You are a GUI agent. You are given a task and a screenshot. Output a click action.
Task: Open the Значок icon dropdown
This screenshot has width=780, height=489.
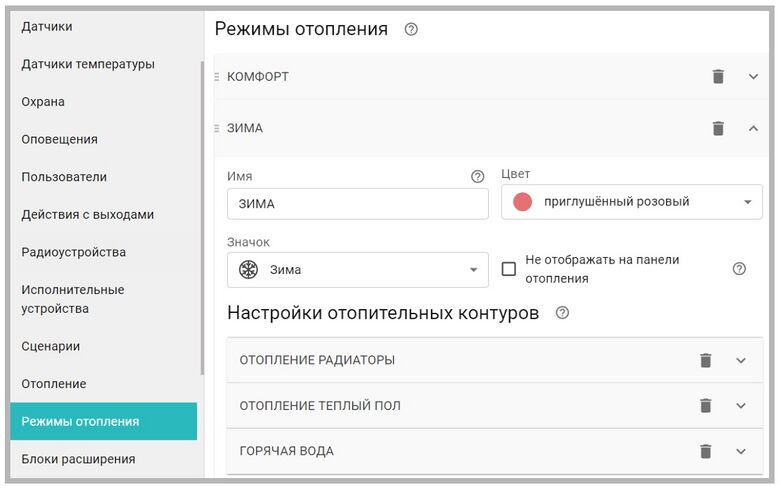[358, 270]
